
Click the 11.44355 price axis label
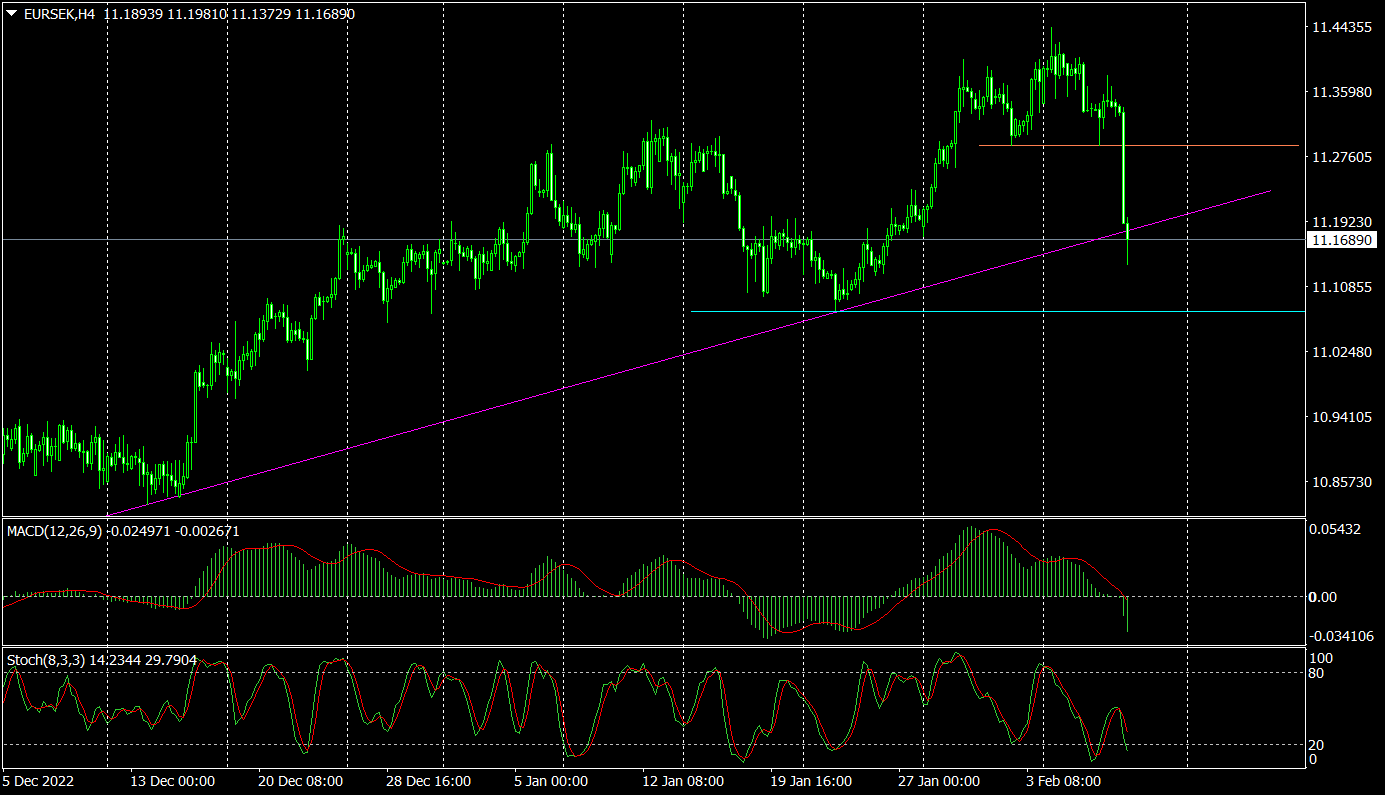tap(1341, 27)
